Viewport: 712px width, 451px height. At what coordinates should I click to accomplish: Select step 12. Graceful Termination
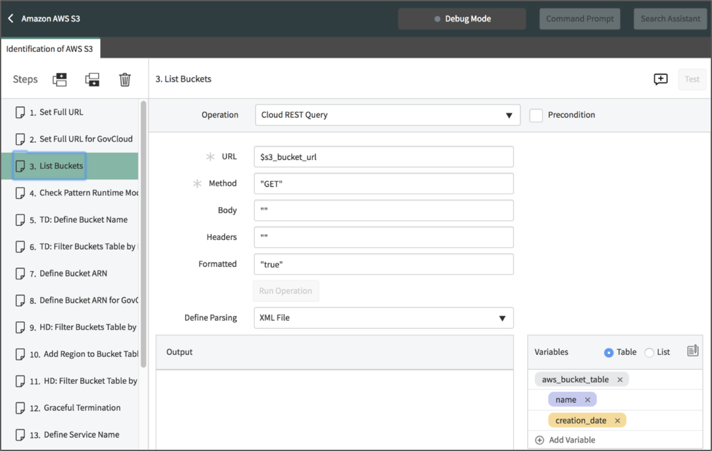pos(70,408)
